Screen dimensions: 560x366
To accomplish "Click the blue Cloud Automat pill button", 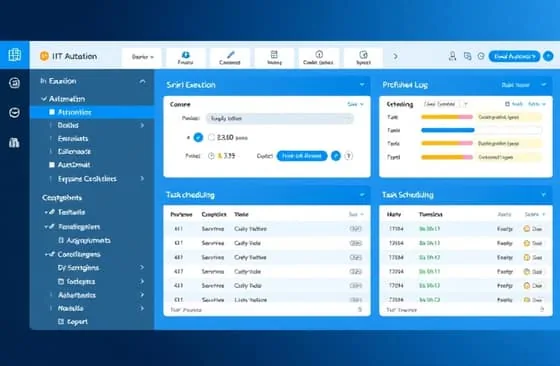I will tap(514, 56).
